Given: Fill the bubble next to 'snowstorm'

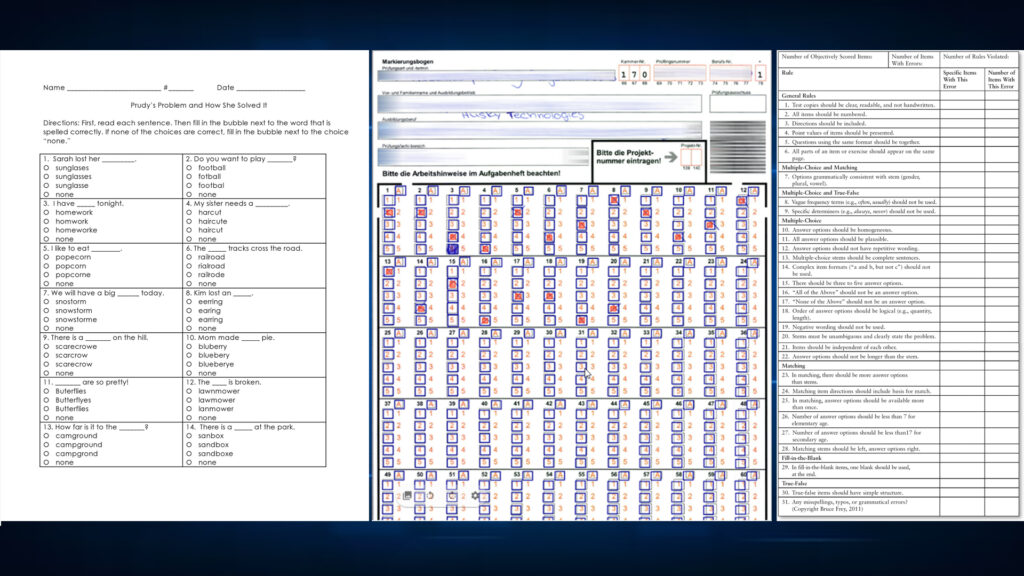Looking at the screenshot, I should 46,311.
